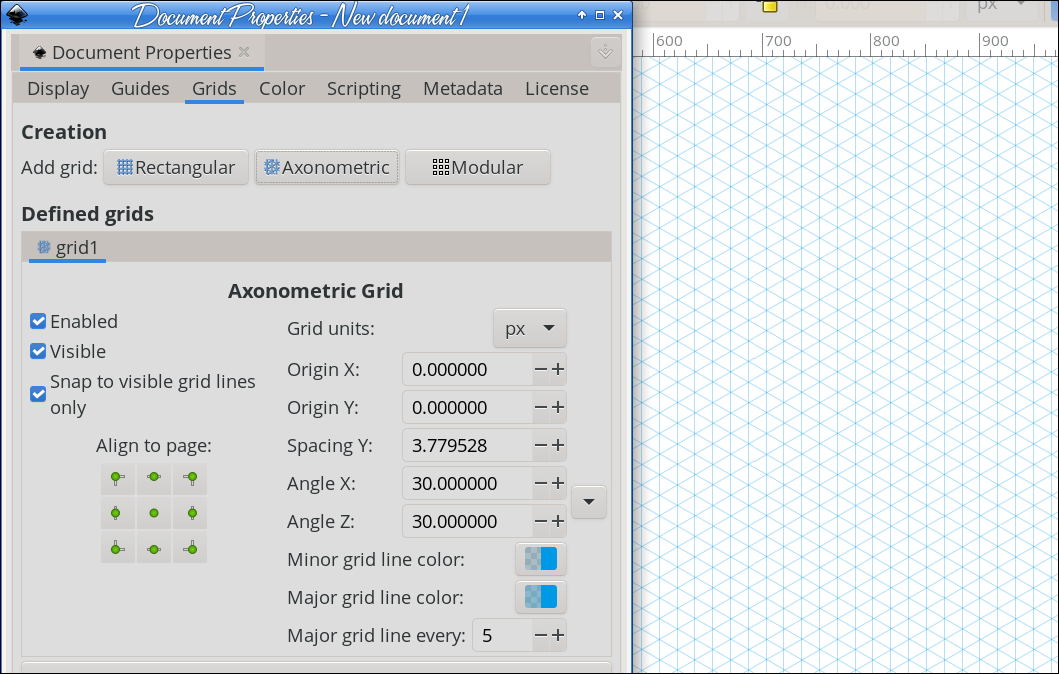The width and height of the screenshot is (1059, 674).
Task: Open the Color tab
Action: point(282,88)
